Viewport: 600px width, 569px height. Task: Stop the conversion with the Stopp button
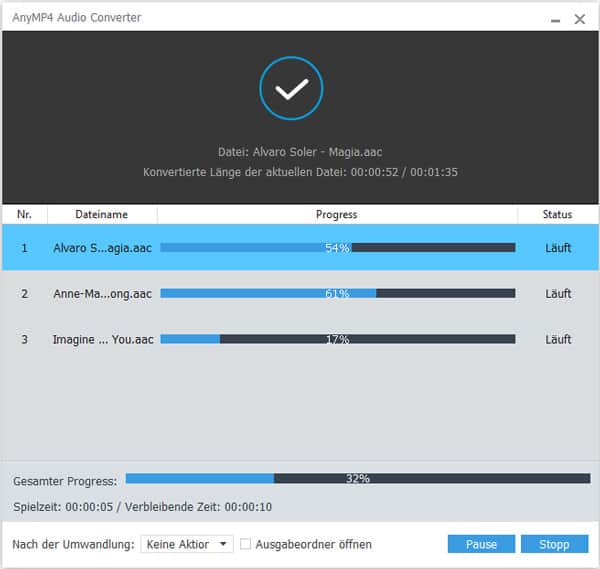(554, 544)
